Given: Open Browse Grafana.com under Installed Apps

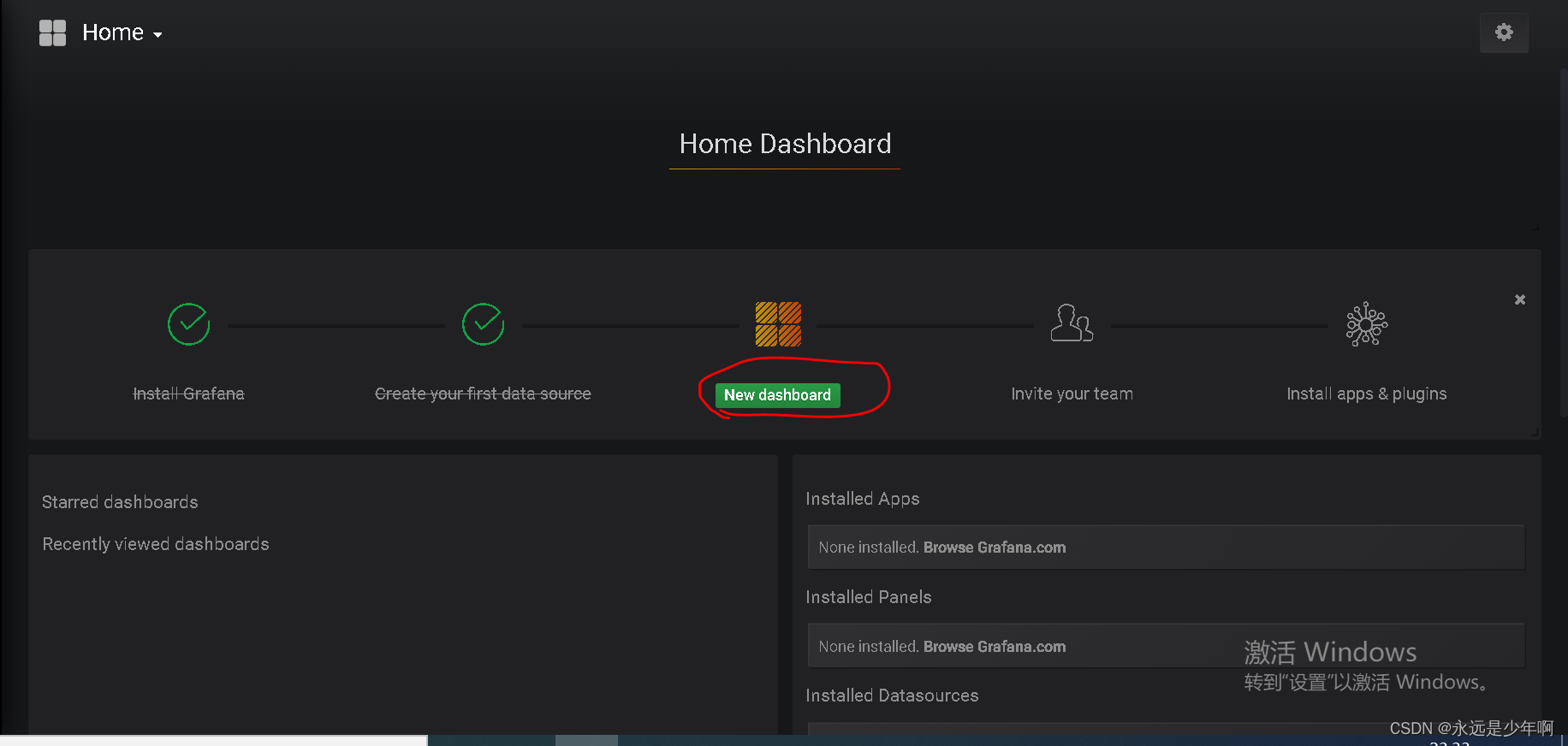Looking at the screenshot, I should pyautogui.click(x=995, y=548).
